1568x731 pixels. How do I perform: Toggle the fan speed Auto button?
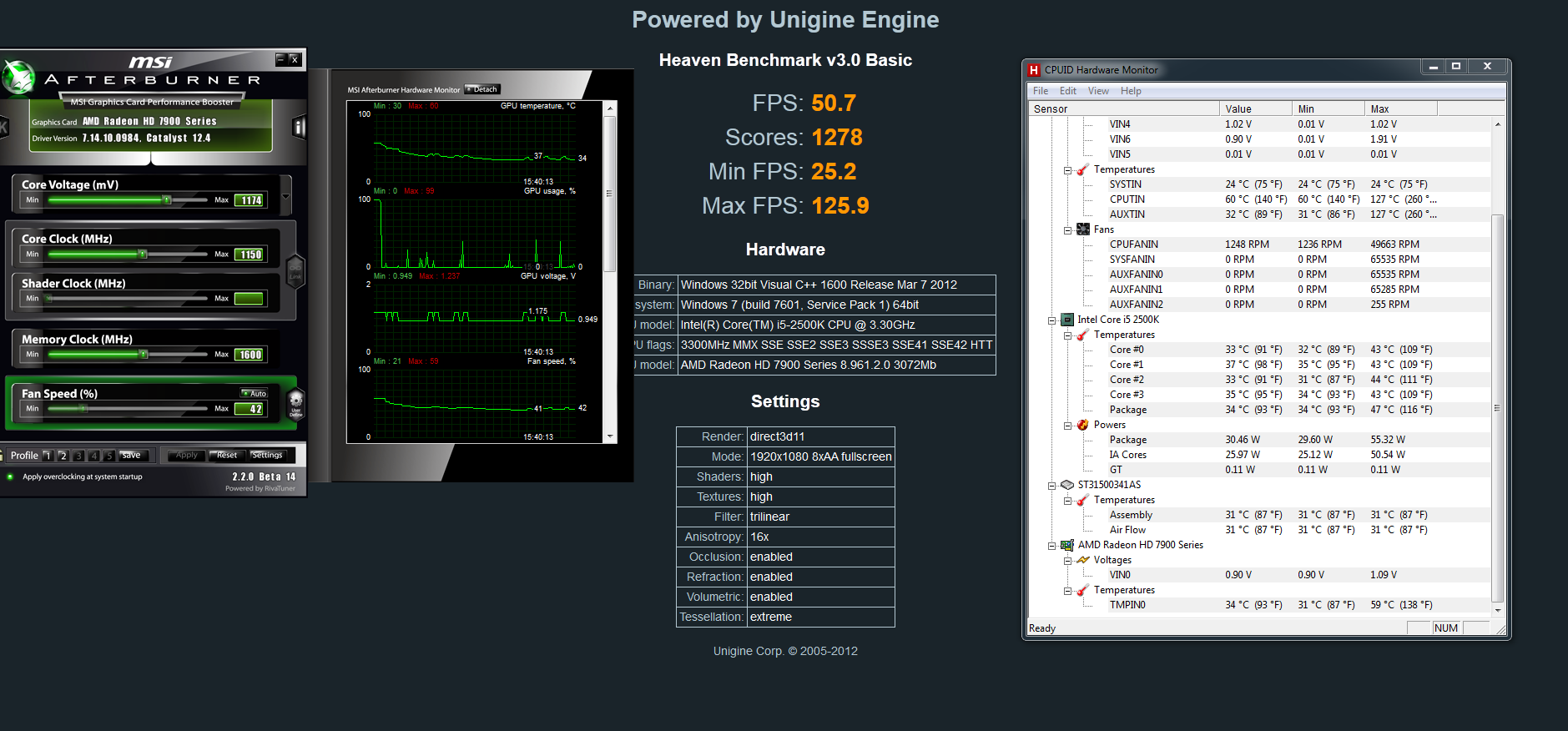(x=255, y=393)
